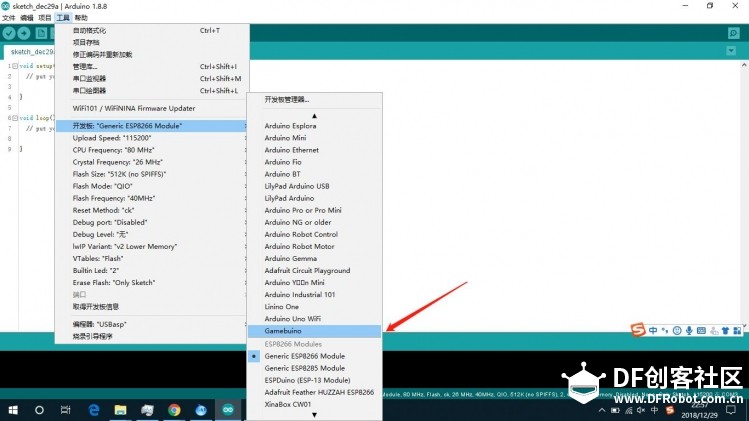Open Serial Plotter Ctrl+Shift+L menu entry
The image size is (749, 421).
coord(151,90)
